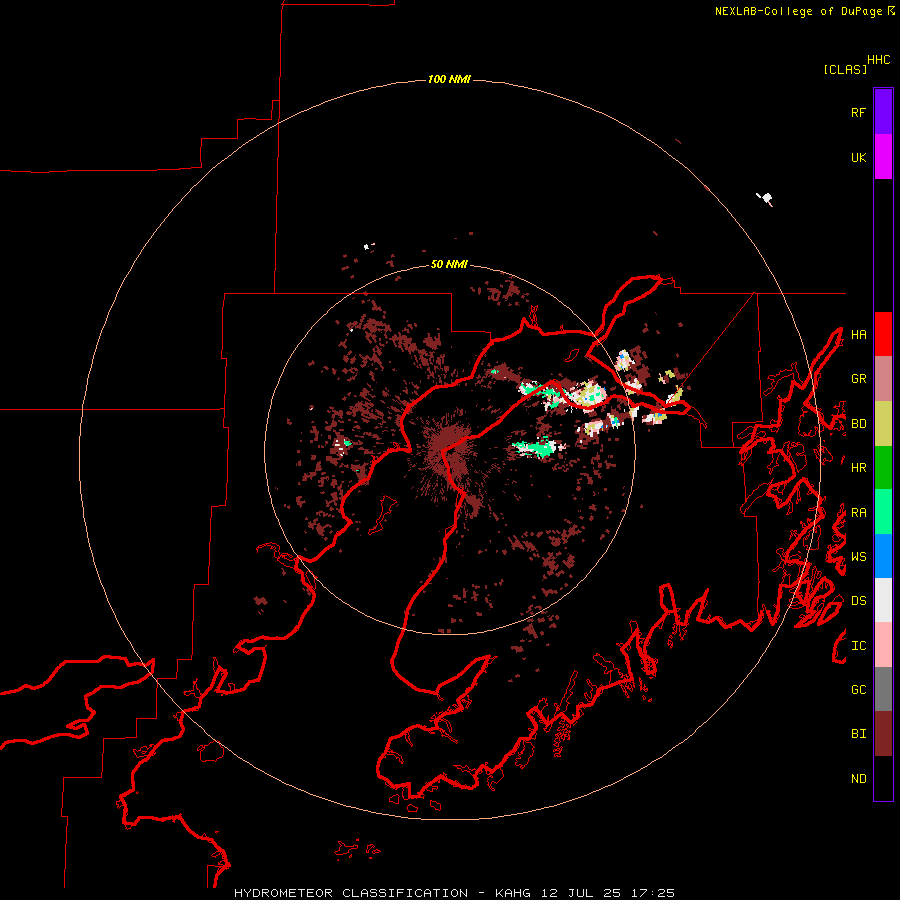Select the GR color block in legend
This screenshot has height=900, width=900.
(x=883, y=379)
